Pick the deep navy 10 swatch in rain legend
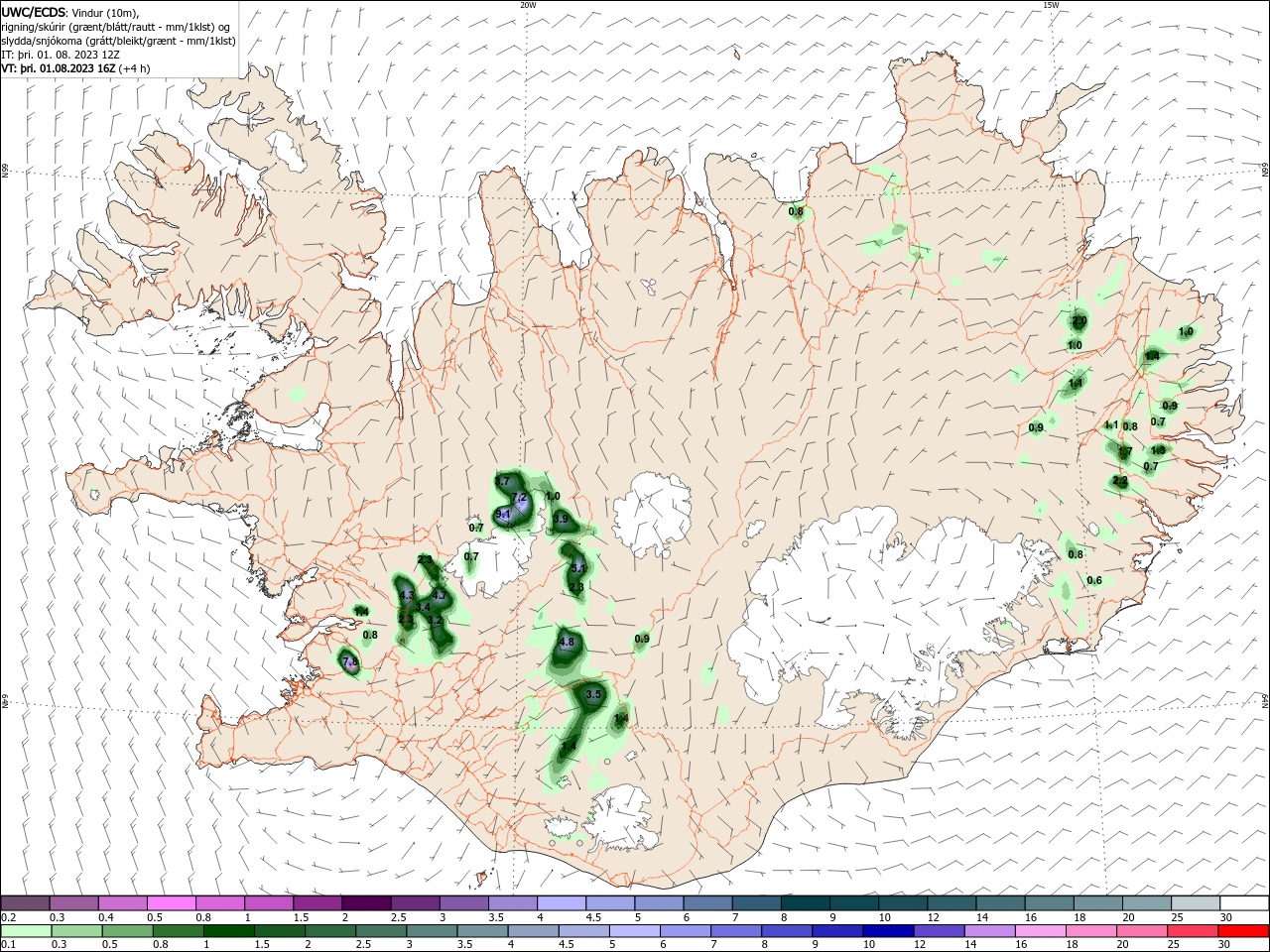The image size is (1270, 952). point(888,932)
